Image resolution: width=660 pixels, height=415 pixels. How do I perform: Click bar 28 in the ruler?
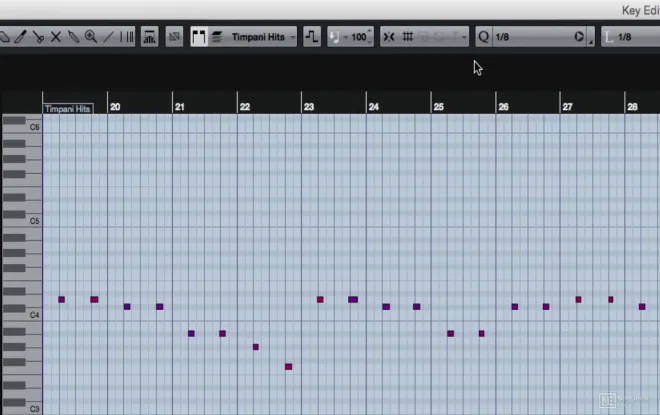tap(632, 107)
